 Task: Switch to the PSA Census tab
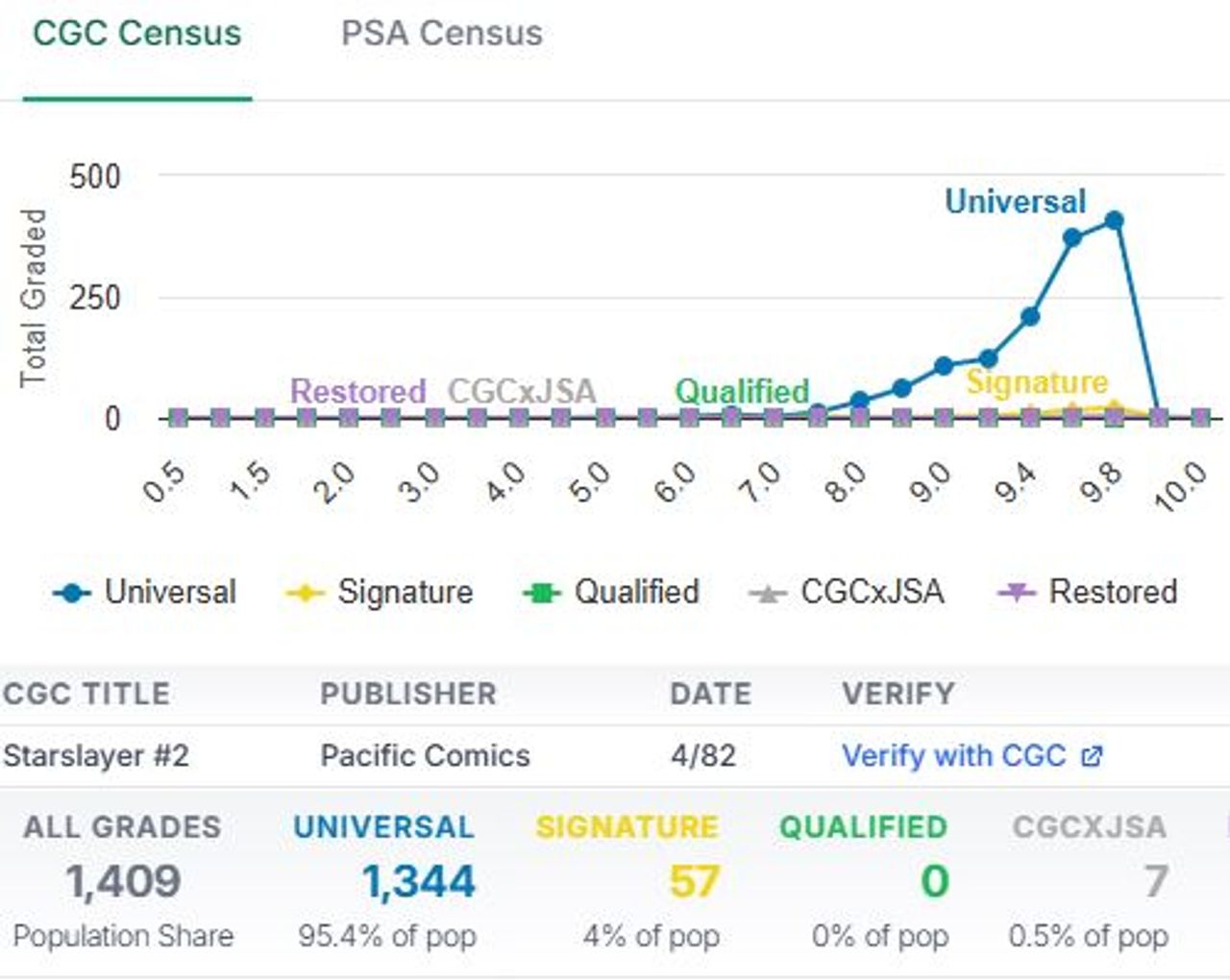441,34
